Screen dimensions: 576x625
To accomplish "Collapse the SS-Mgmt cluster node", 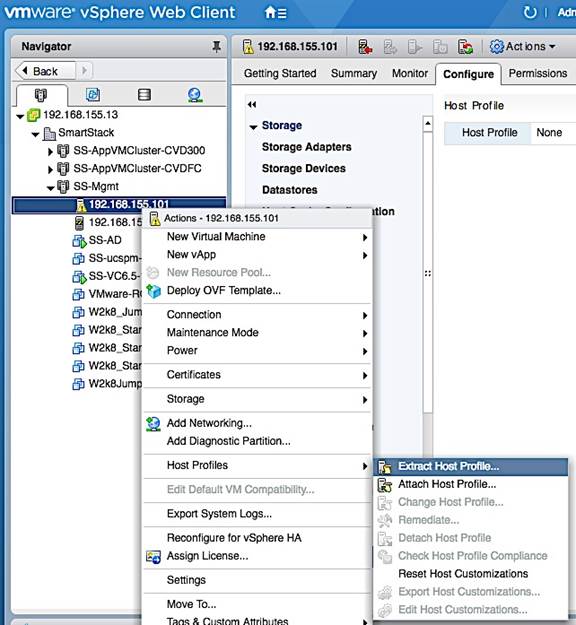I will (x=50, y=188).
